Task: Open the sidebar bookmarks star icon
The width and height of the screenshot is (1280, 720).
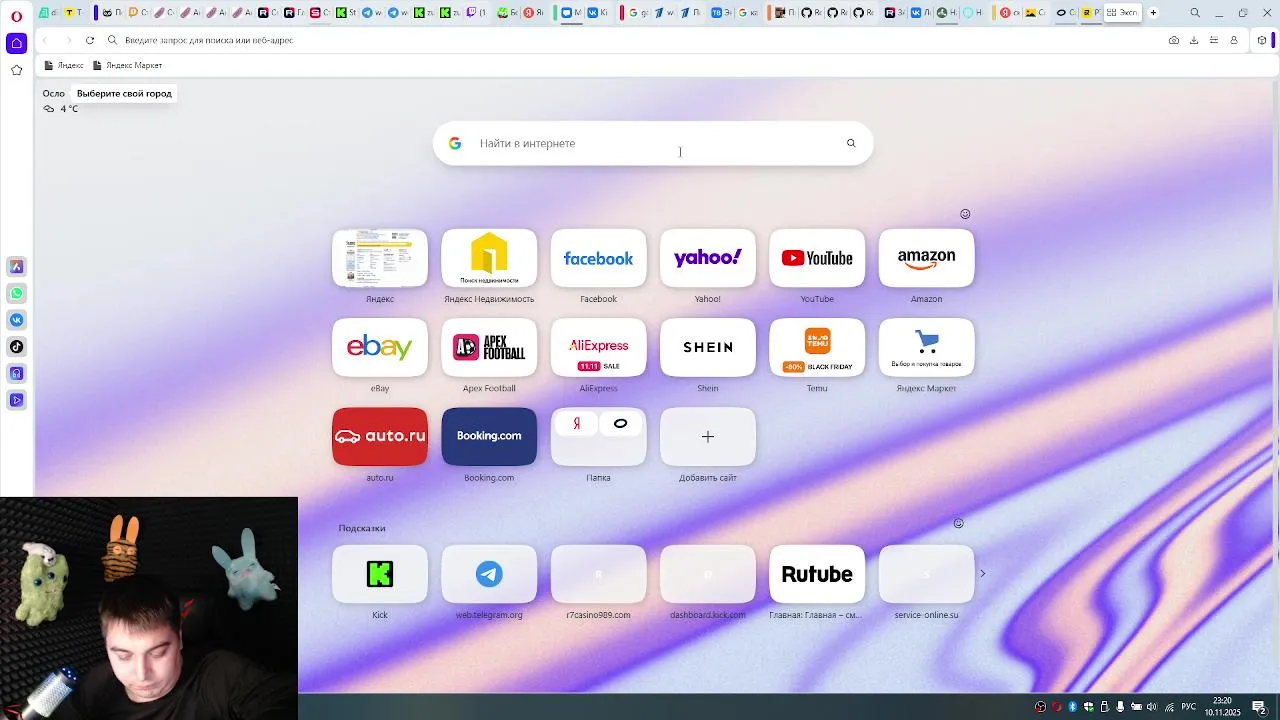Action: 16,70
